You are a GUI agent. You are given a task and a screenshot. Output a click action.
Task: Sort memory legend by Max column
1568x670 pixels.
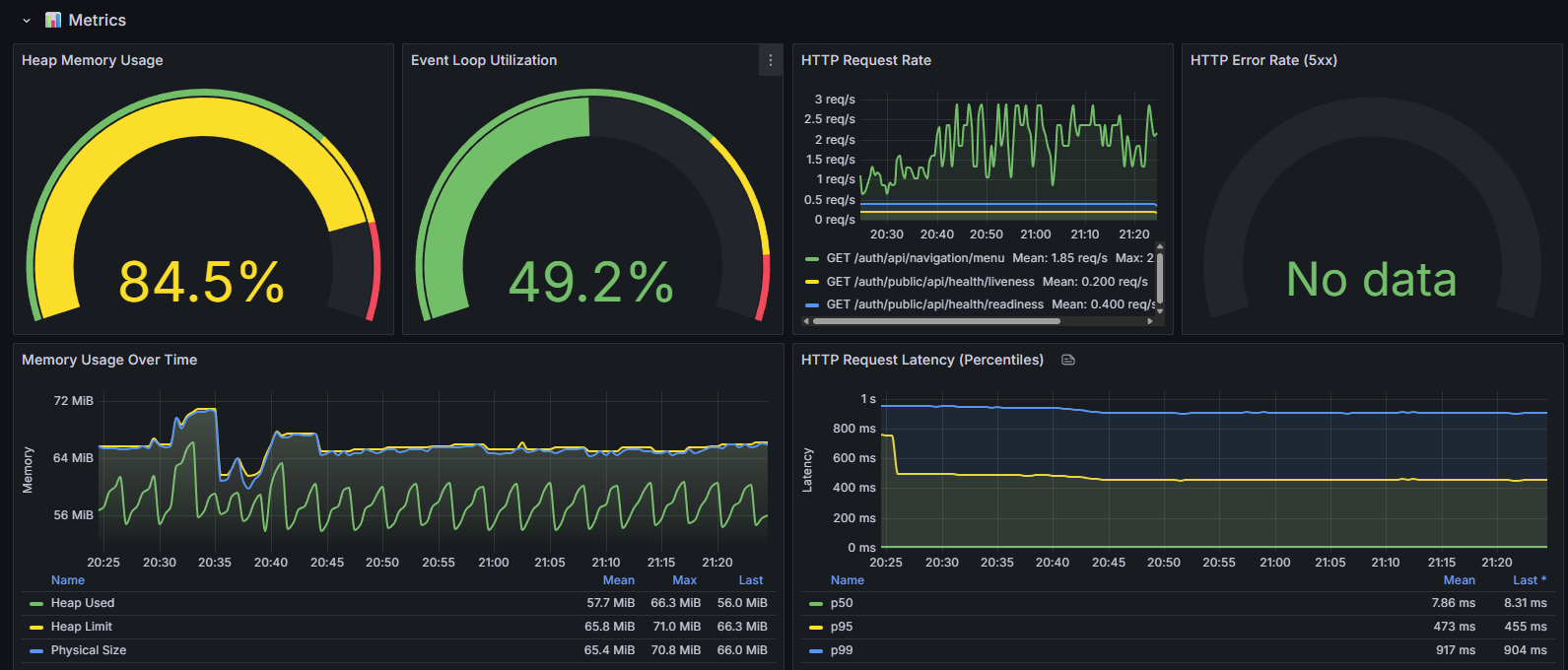point(685,580)
